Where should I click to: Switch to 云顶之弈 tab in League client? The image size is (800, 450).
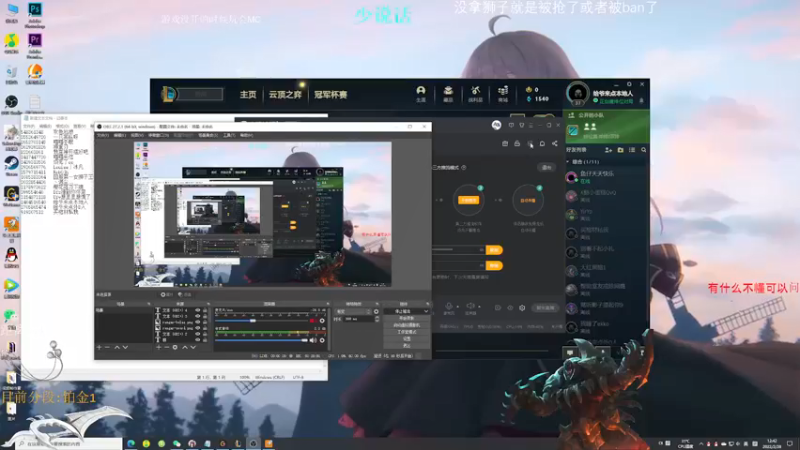pos(285,94)
